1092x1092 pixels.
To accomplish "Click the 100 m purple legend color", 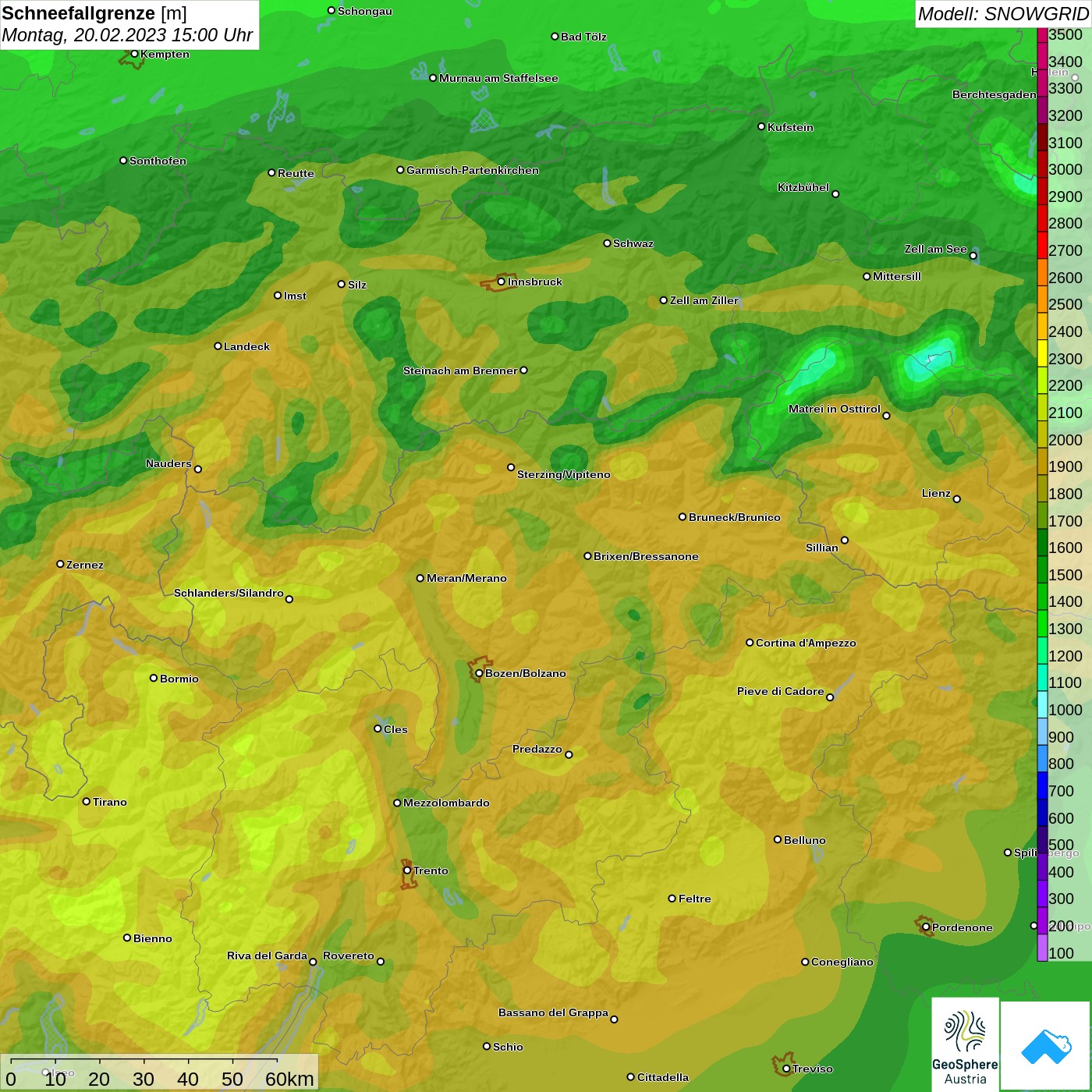I will pos(1042,948).
